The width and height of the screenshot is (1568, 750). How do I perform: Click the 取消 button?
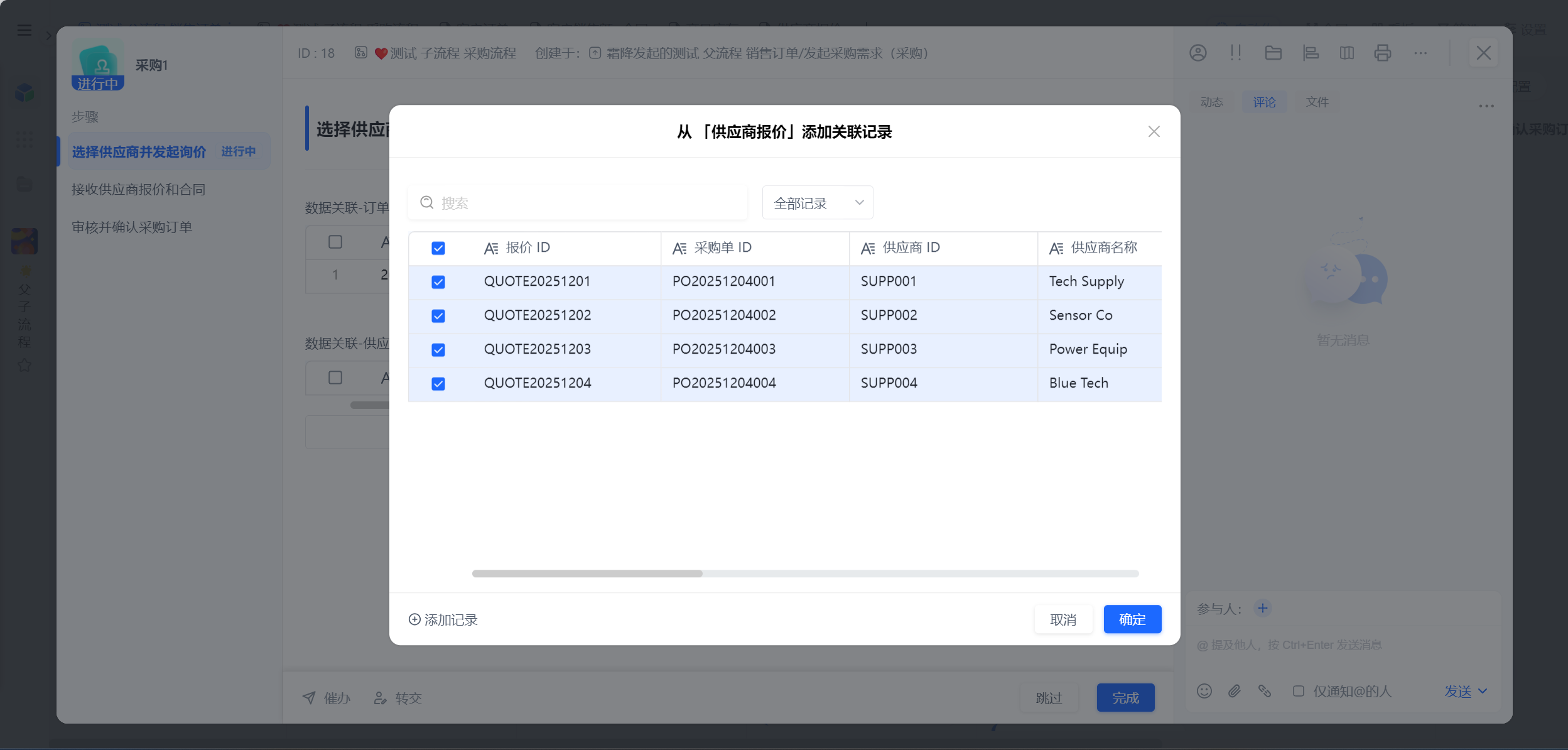pyautogui.click(x=1063, y=619)
